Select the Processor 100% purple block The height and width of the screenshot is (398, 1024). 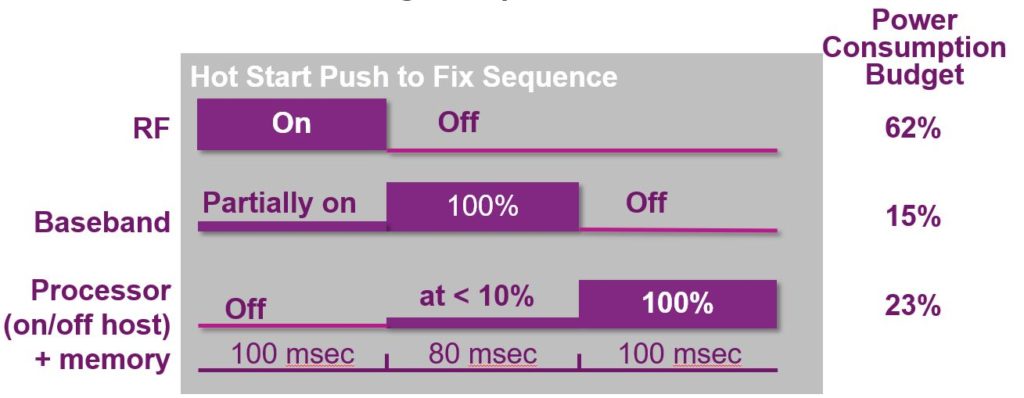click(x=678, y=304)
